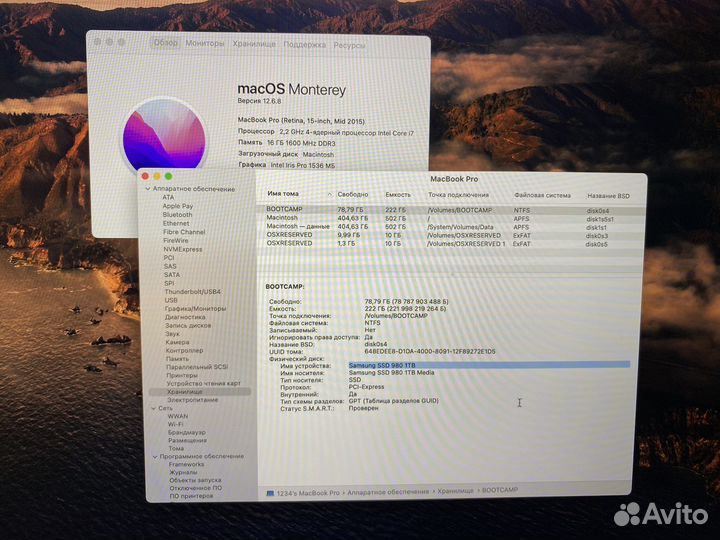Image resolution: width=720 pixels, height=540 pixels.
Task: Select Контроллер in sidebar
Action: [x=185, y=350]
